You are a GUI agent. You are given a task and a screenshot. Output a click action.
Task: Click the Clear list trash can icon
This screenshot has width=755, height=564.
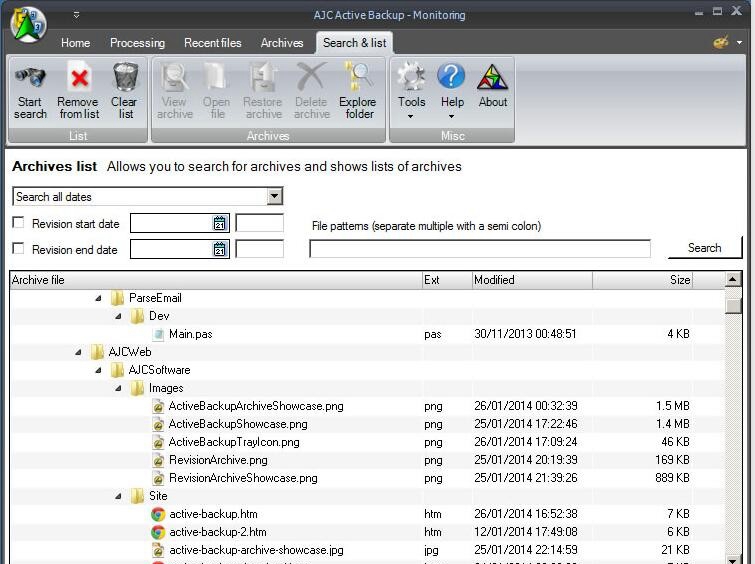click(125, 77)
